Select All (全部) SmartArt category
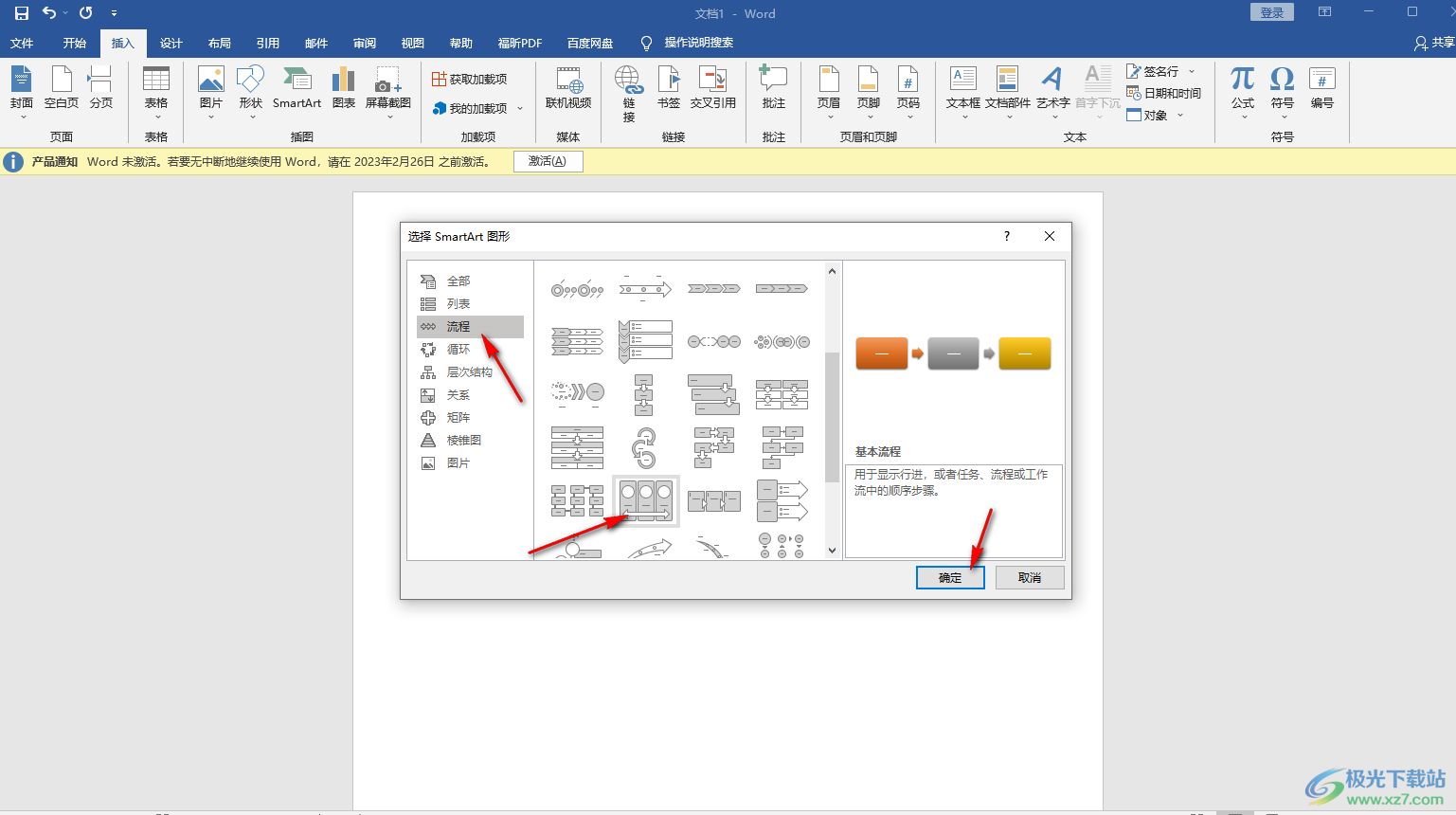The width and height of the screenshot is (1456, 815). pos(470,281)
